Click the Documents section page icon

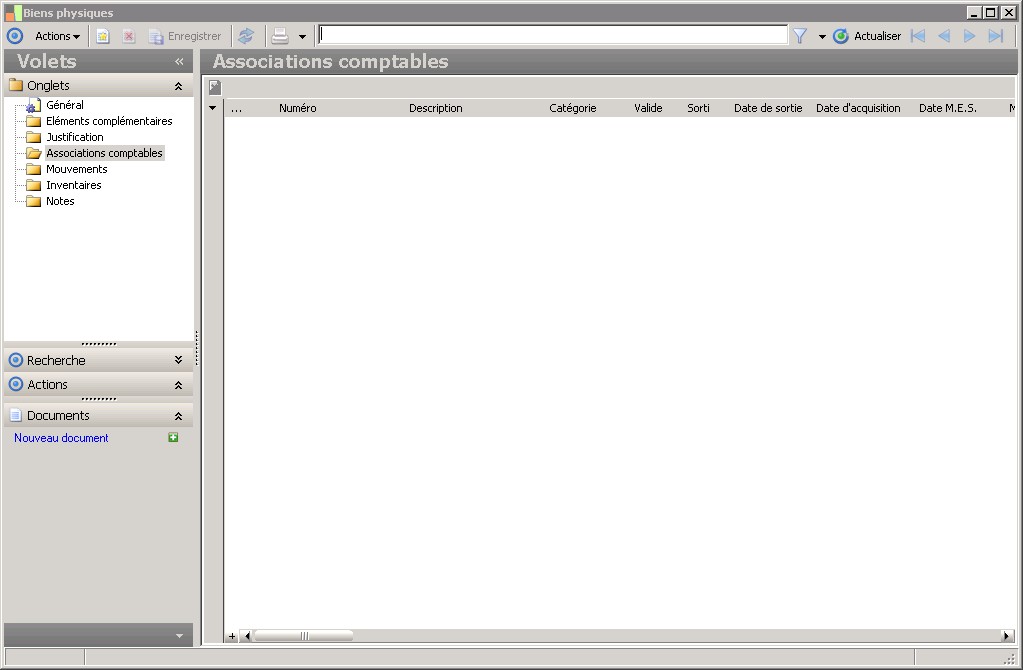point(16,416)
